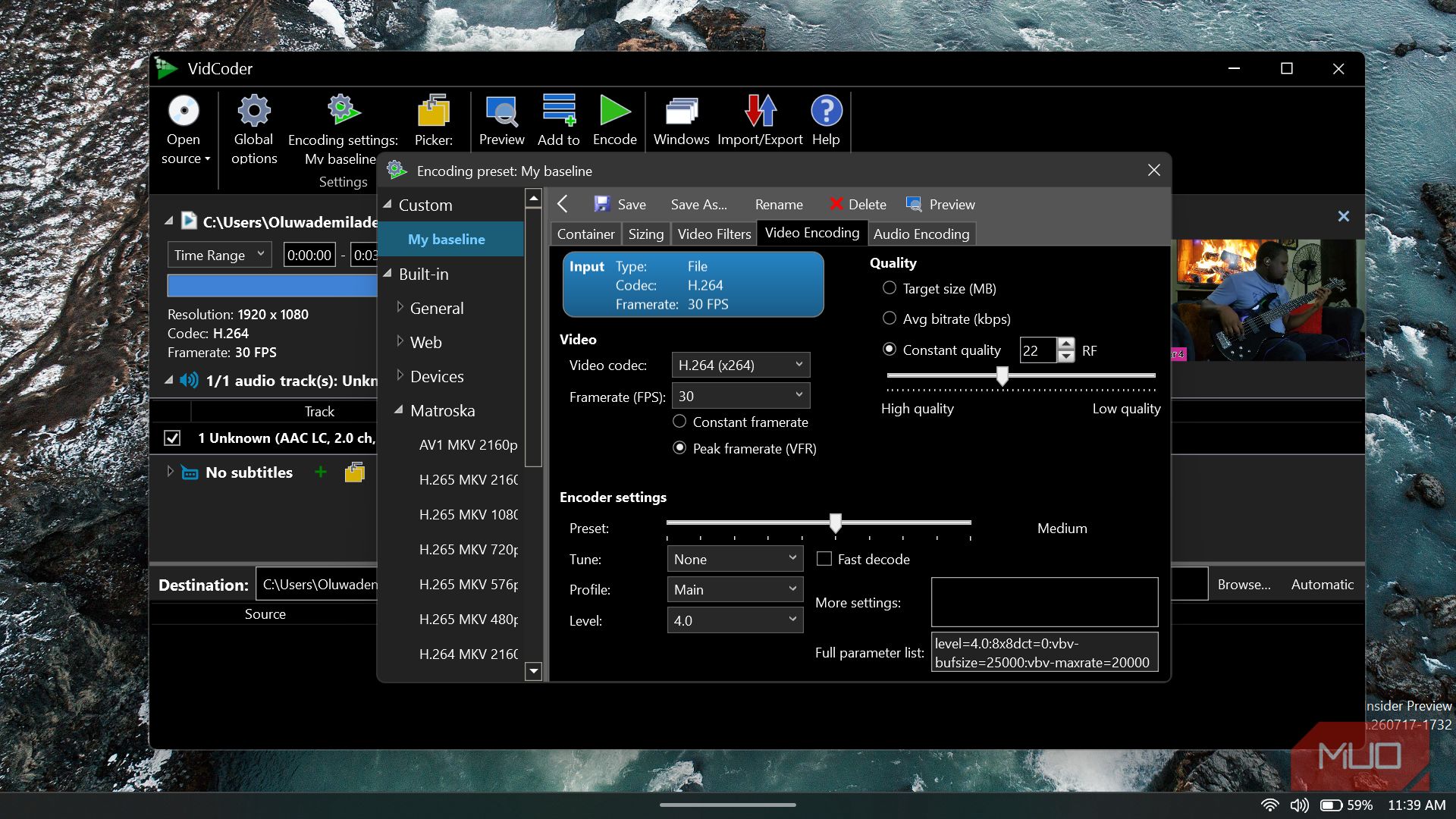The image size is (1456, 819).
Task: Toggle audio track 1 checkbox
Action: 172,438
